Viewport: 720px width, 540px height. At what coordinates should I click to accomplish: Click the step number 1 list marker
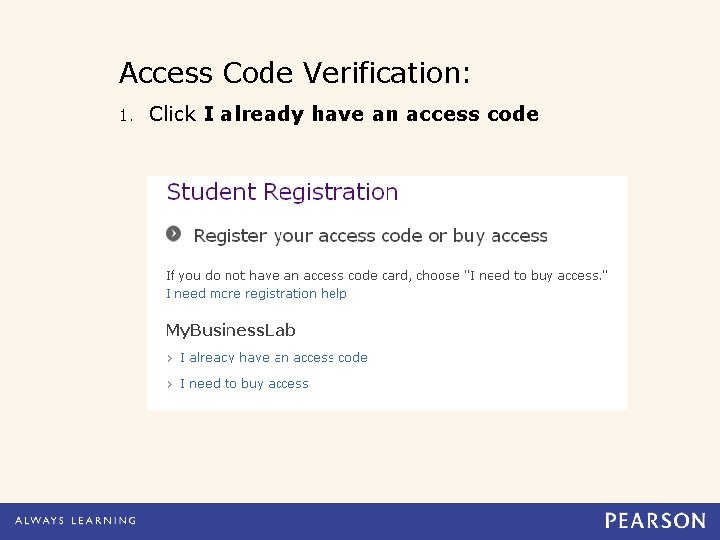(124, 115)
